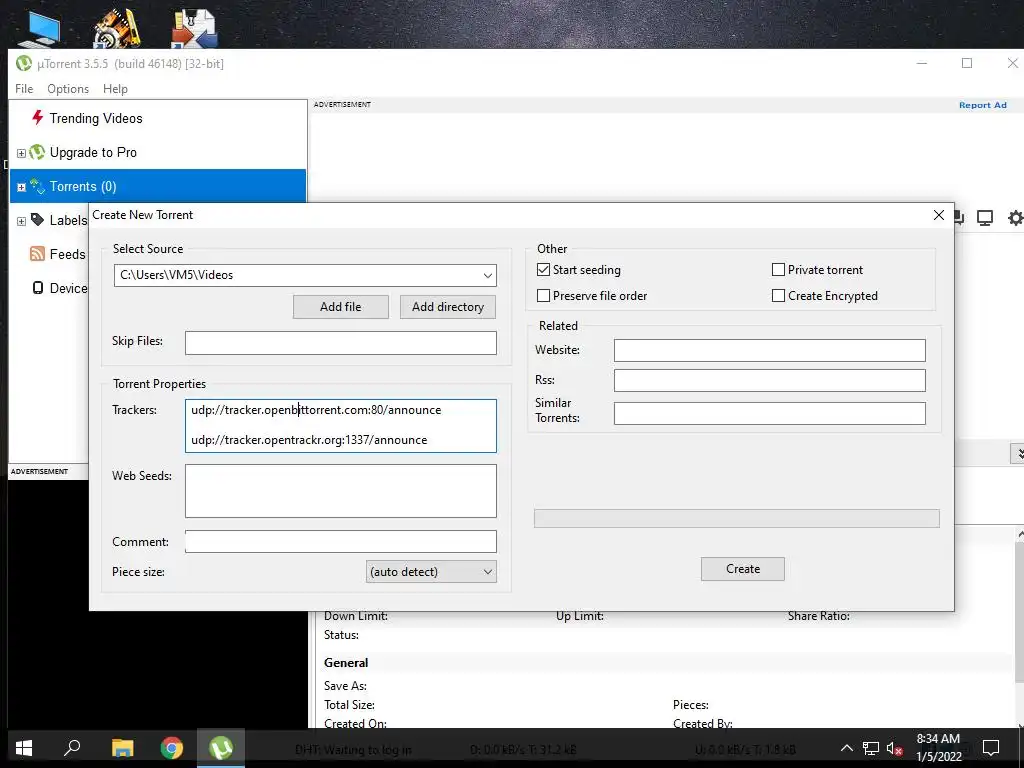Expand the Upgrade to Pro tree node

tap(21, 153)
